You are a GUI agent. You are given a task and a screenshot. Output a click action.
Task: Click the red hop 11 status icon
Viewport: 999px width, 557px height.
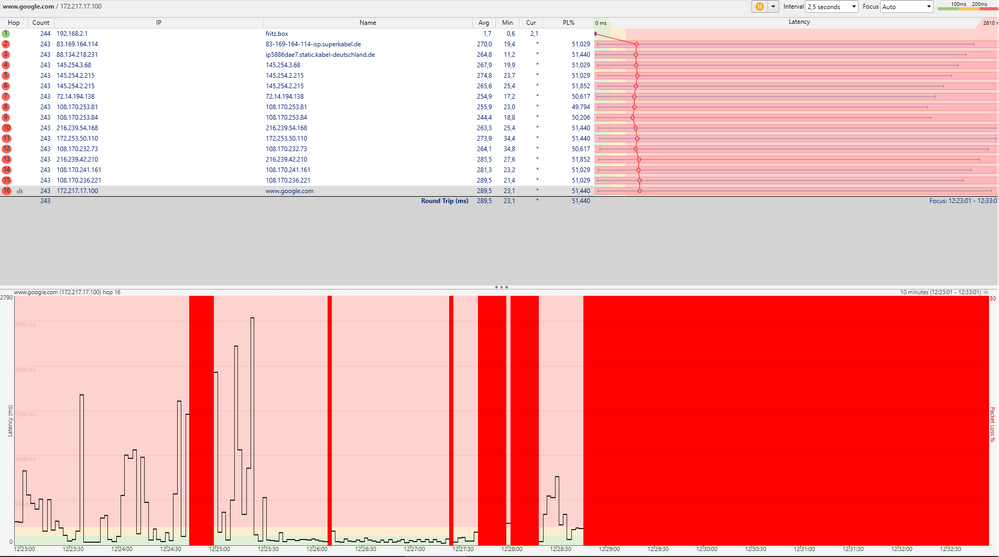pyautogui.click(x=6, y=138)
